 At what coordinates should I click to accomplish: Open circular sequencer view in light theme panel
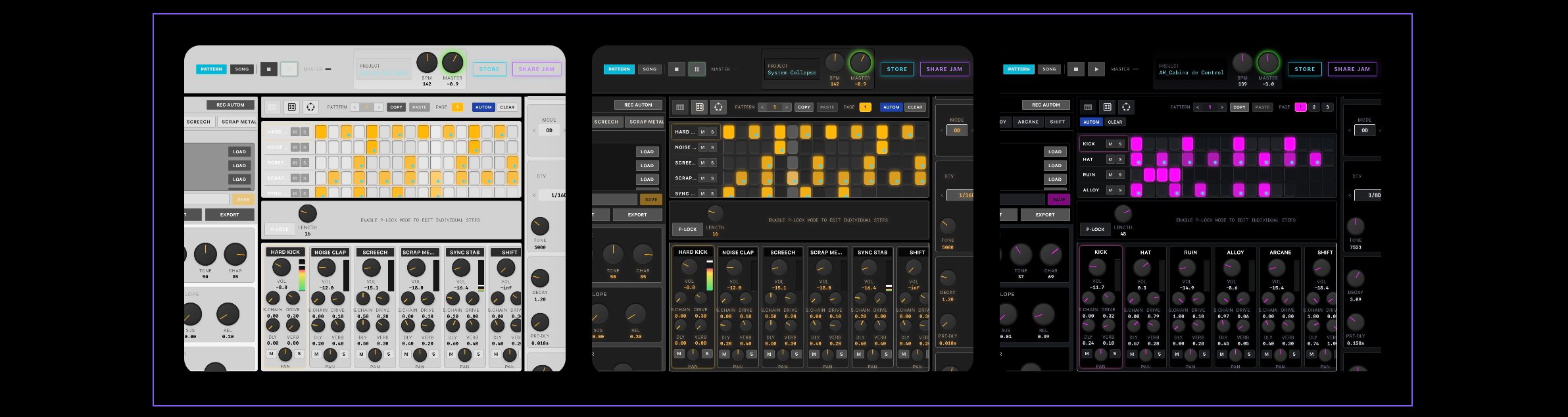[311, 107]
